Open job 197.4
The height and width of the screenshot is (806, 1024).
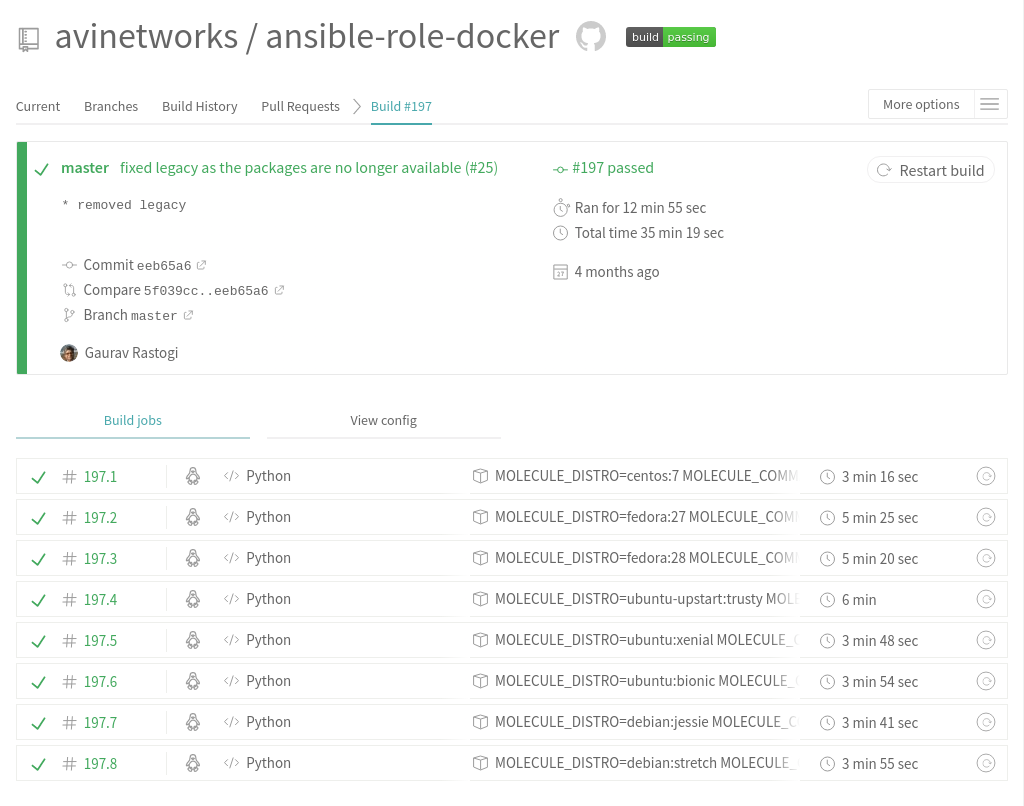(x=100, y=600)
